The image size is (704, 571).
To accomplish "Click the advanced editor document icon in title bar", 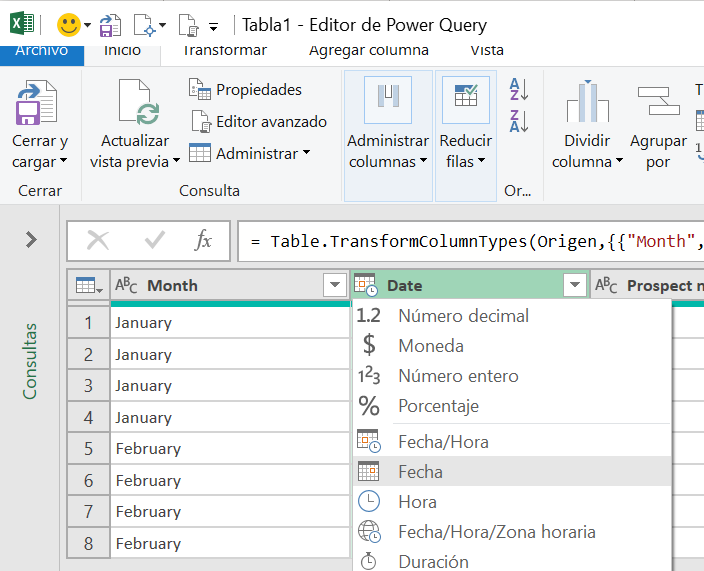I will click(x=188, y=25).
